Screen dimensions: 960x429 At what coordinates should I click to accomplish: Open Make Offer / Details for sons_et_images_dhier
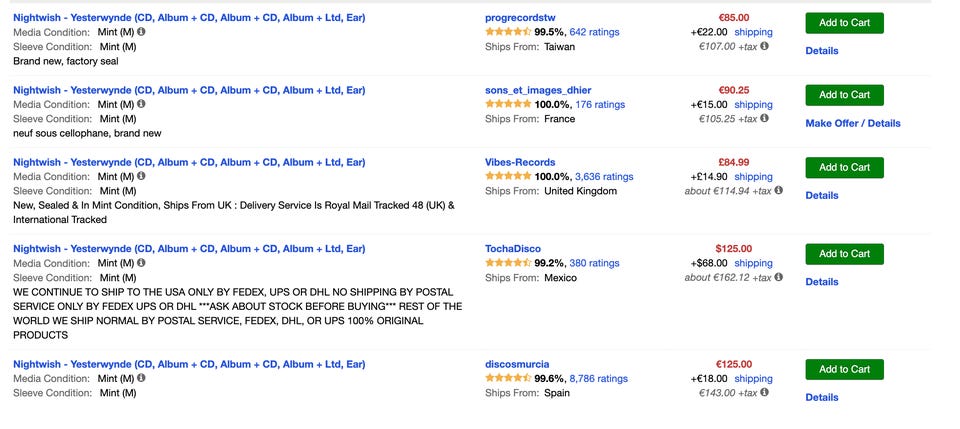[x=853, y=124]
